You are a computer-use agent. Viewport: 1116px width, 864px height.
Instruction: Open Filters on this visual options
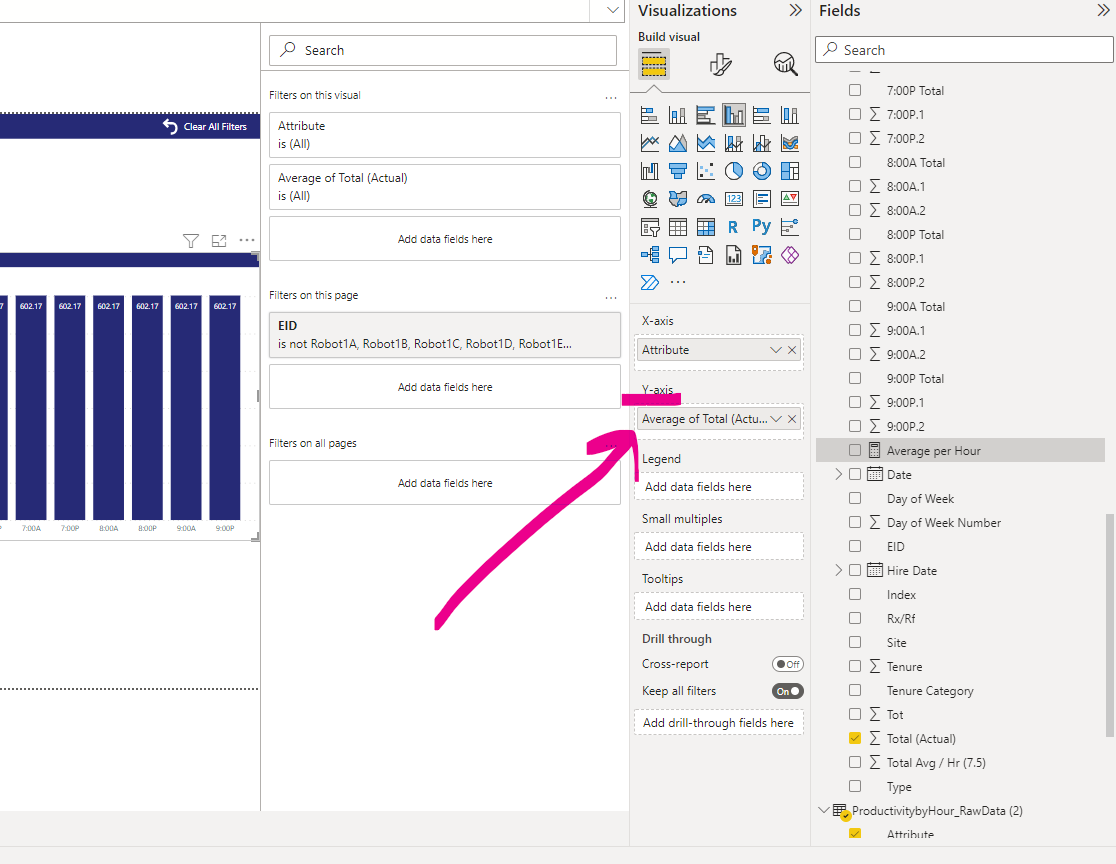(x=611, y=98)
